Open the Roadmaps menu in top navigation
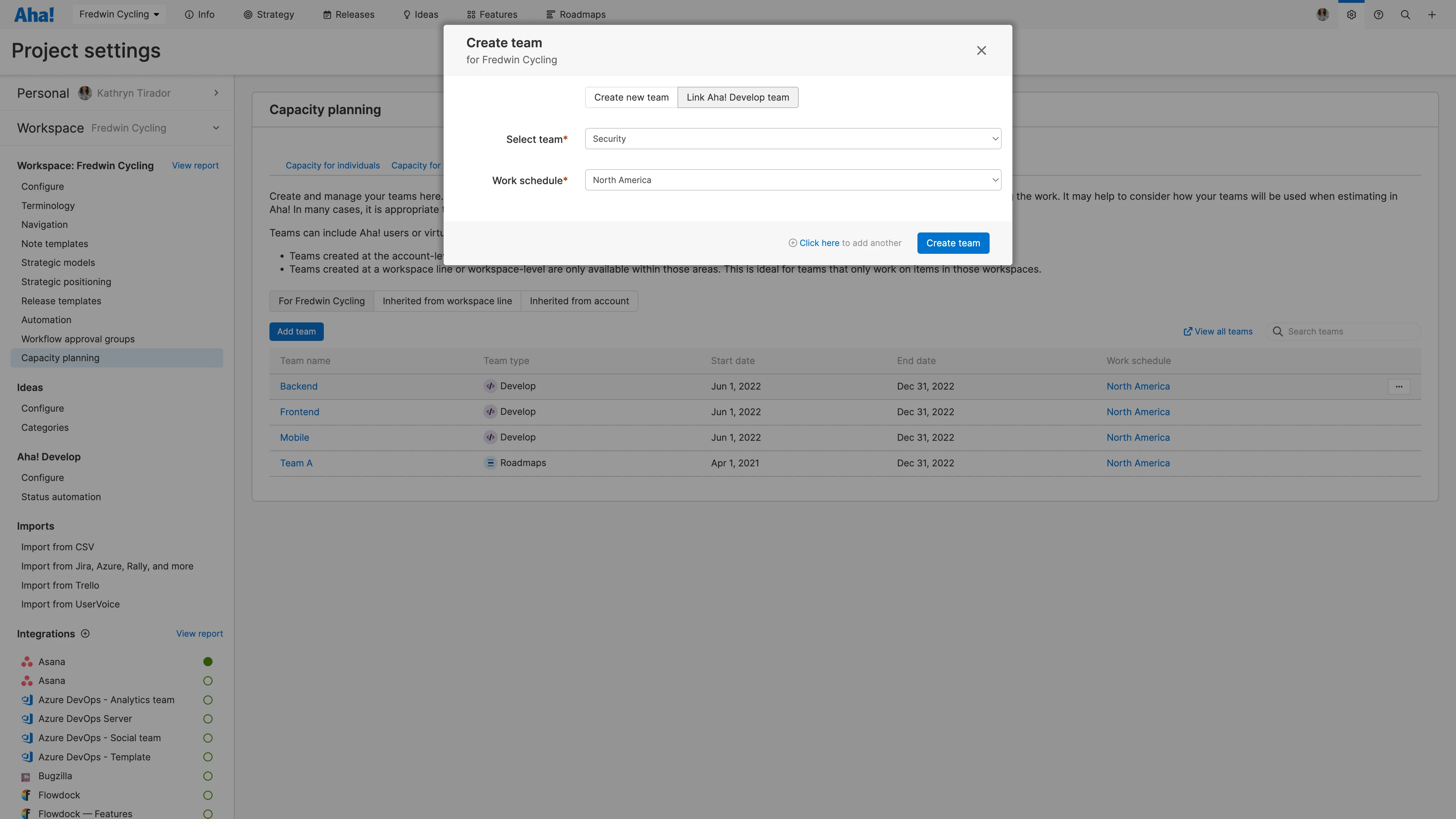Viewport: 1456px width, 819px height. coord(576,15)
